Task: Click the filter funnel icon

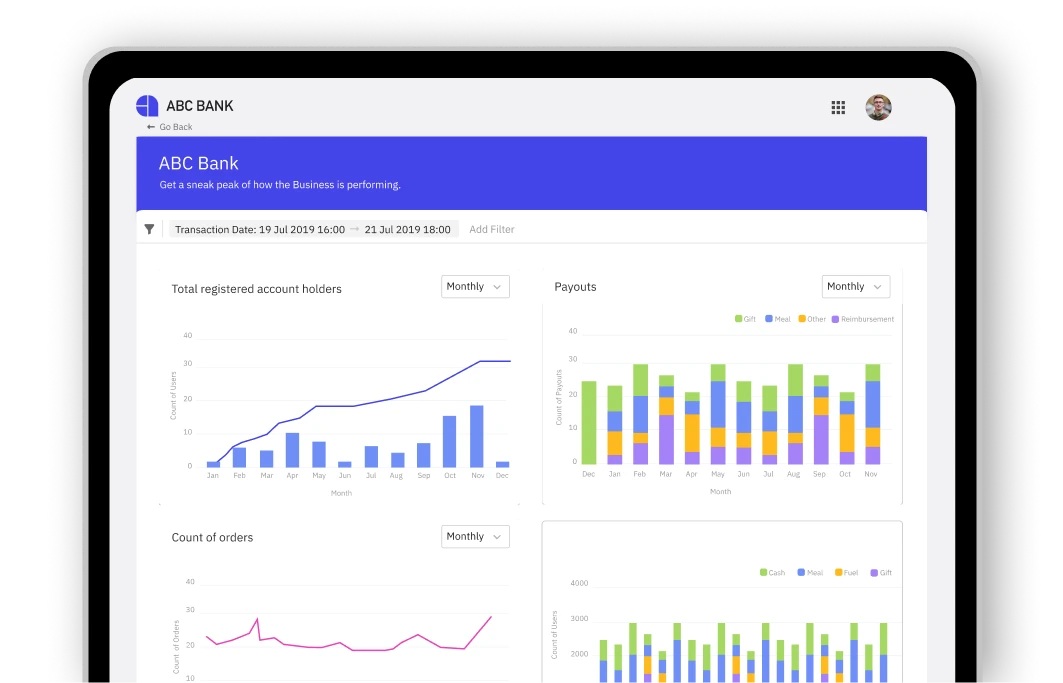Action: point(149,229)
